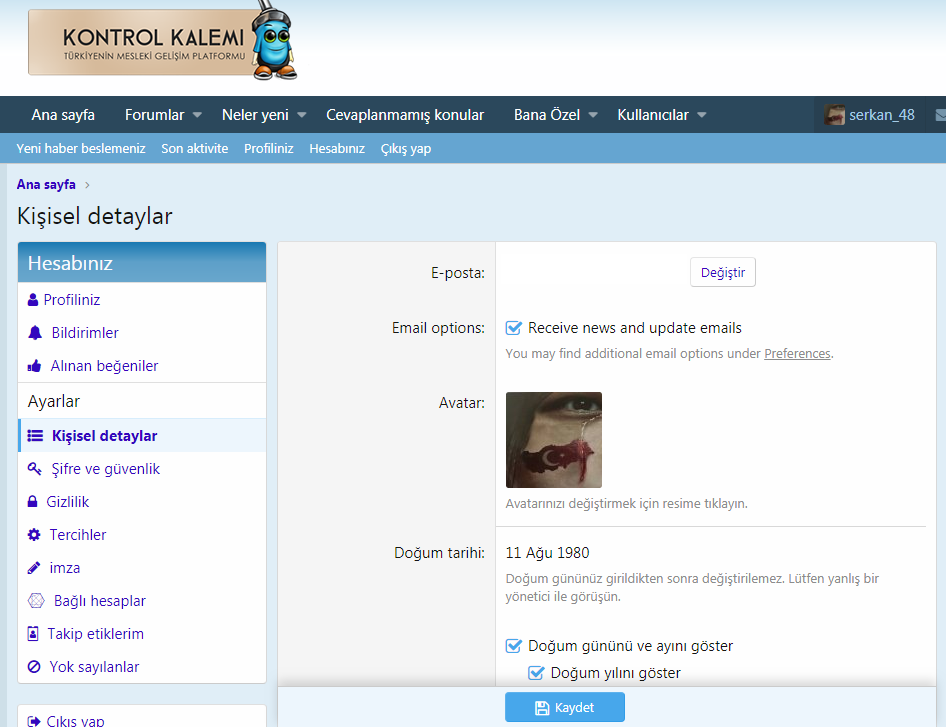
Task: Click the thumbs-up icon beside Alınan beğeniler
Action: (x=34, y=366)
